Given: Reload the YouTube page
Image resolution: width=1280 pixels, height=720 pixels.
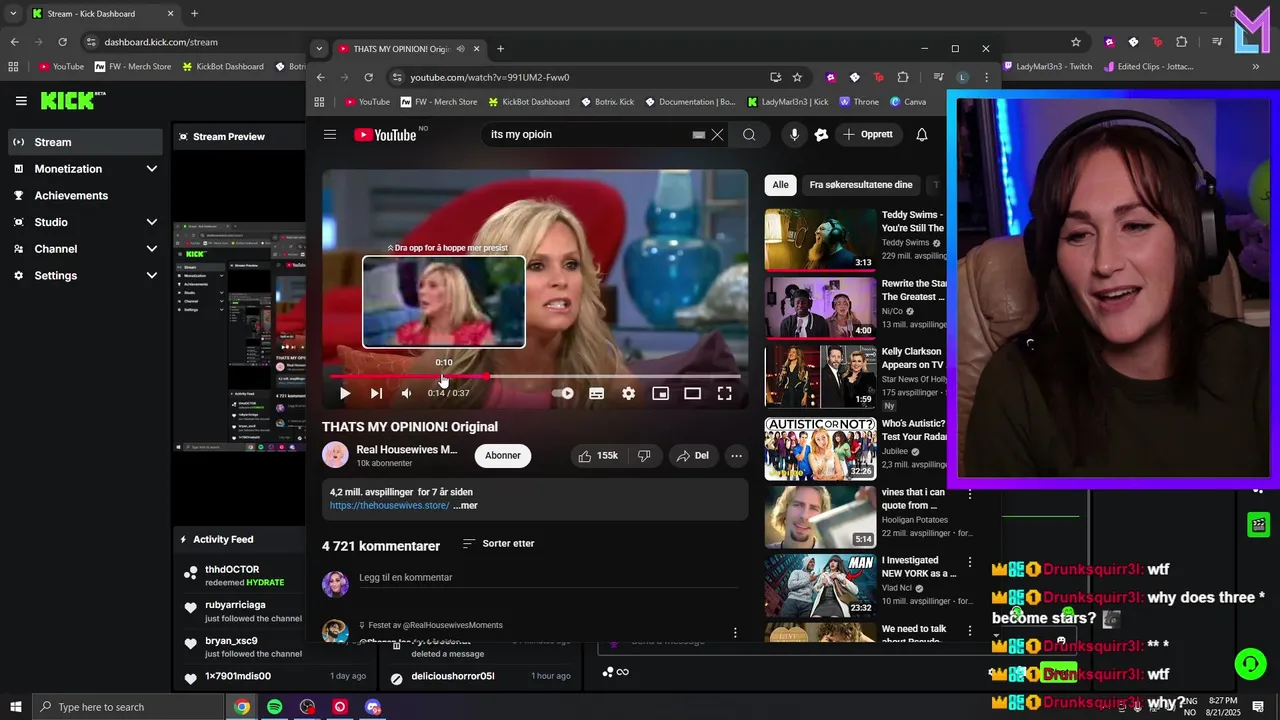Looking at the screenshot, I should click(369, 77).
